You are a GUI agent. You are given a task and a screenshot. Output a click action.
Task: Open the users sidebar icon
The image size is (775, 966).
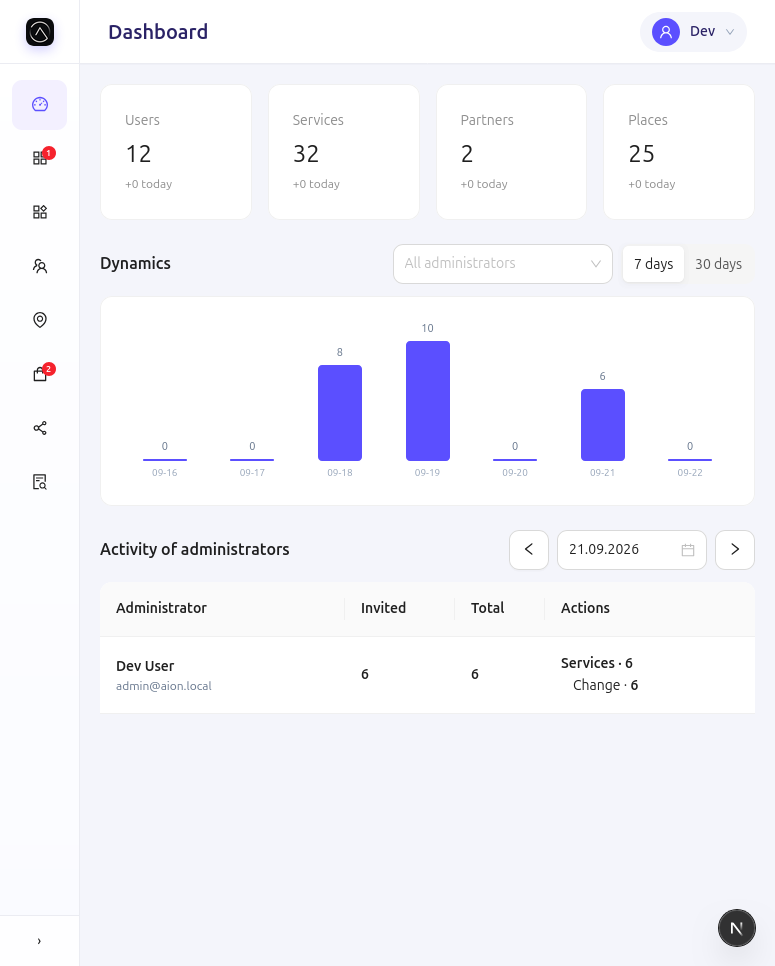(39, 266)
